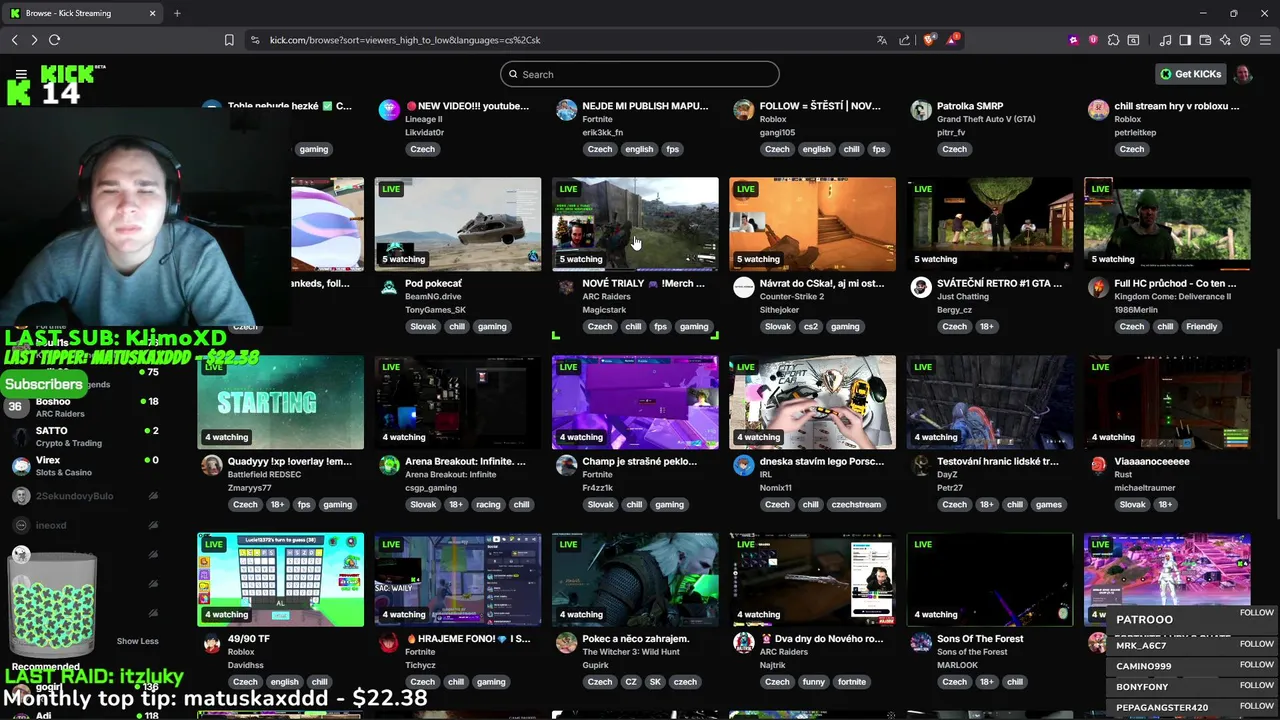Click the MARLOOK channel avatar
The height and width of the screenshot is (720, 1280).
click(x=921, y=643)
